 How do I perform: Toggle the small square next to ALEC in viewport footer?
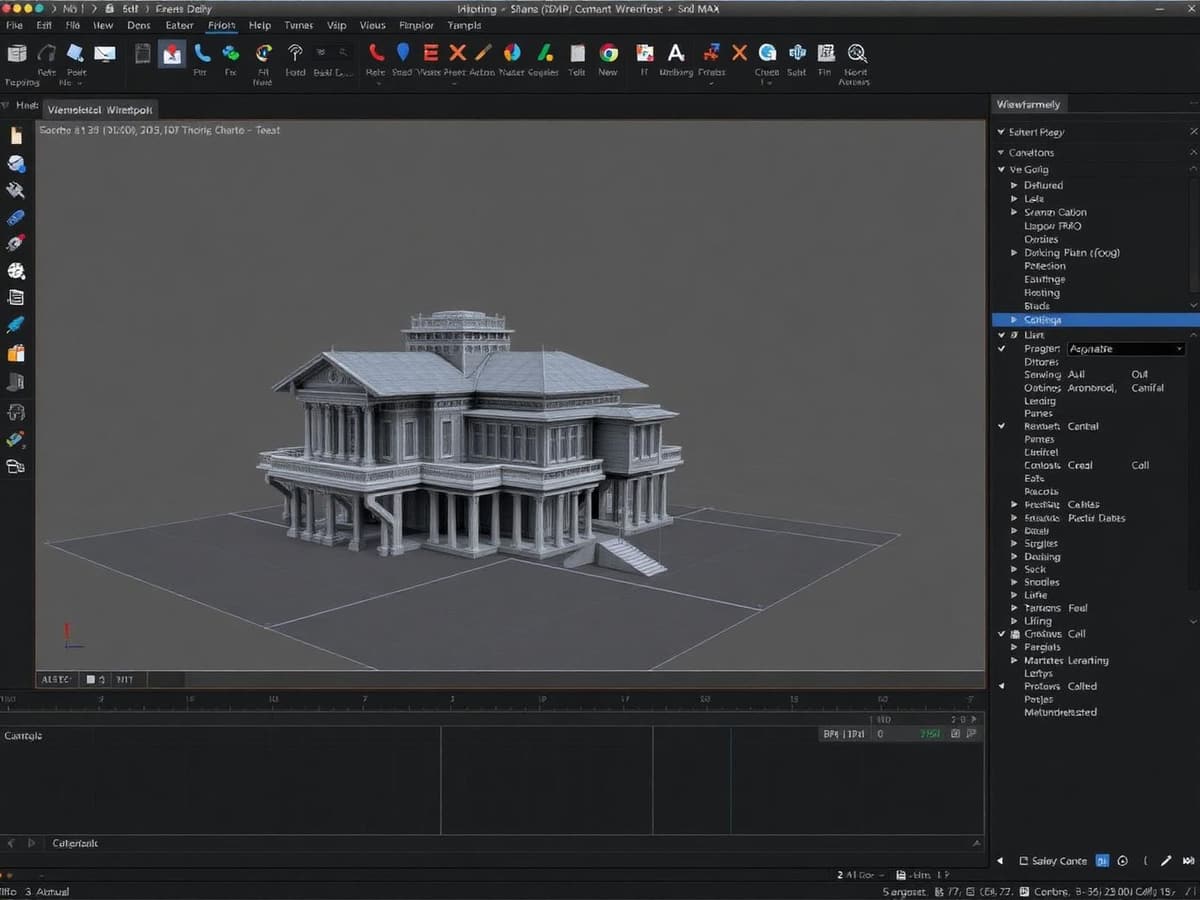(x=89, y=679)
